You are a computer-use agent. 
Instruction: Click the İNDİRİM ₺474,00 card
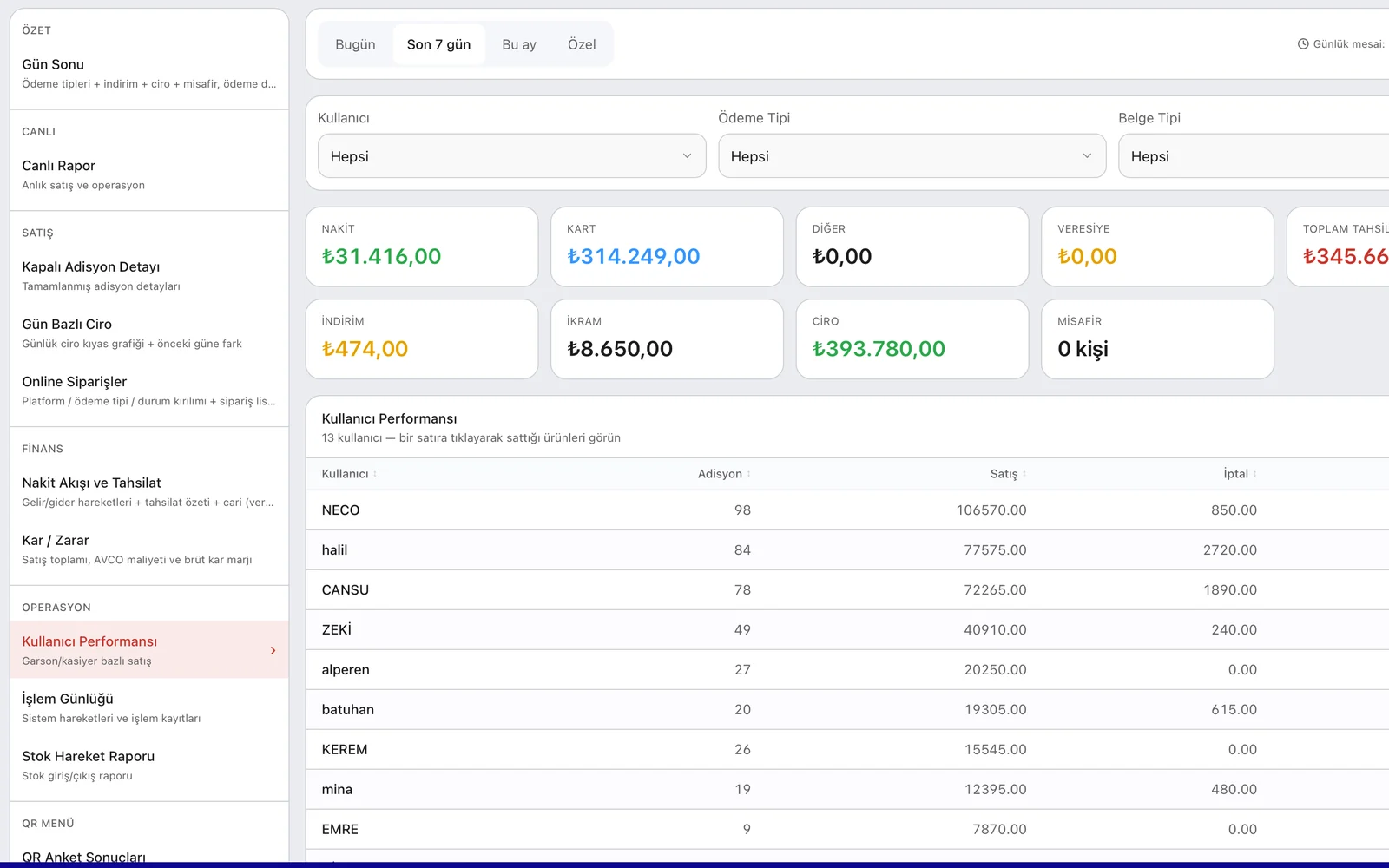point(422,339)
